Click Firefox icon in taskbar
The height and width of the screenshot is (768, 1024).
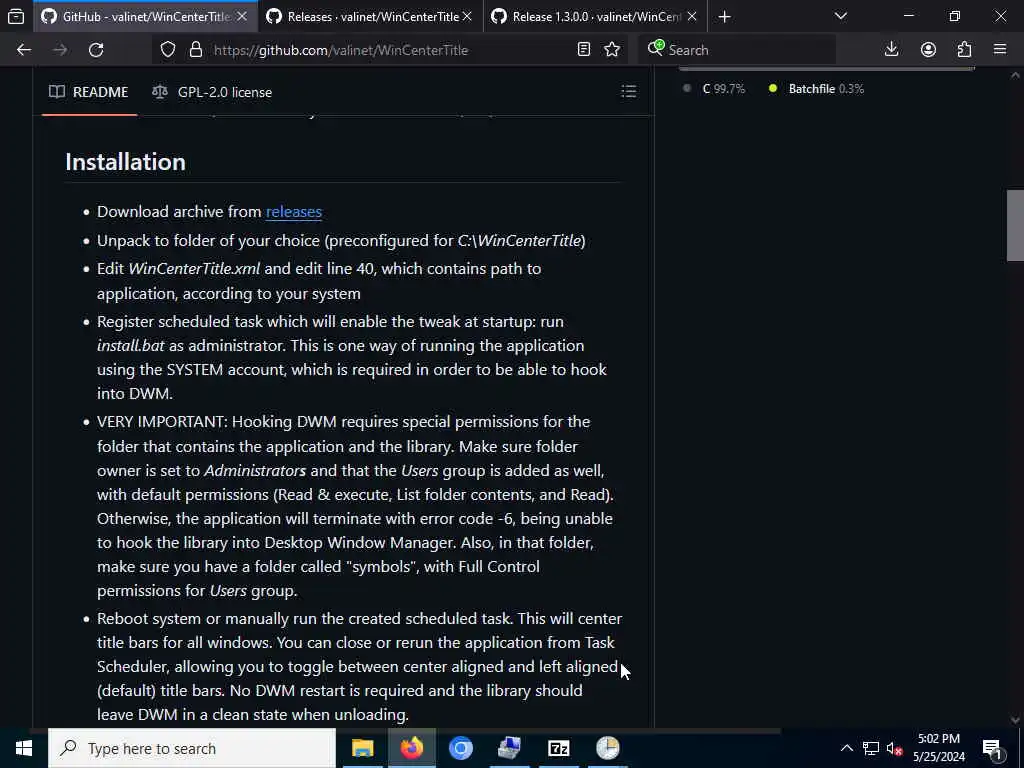[411, 748]
